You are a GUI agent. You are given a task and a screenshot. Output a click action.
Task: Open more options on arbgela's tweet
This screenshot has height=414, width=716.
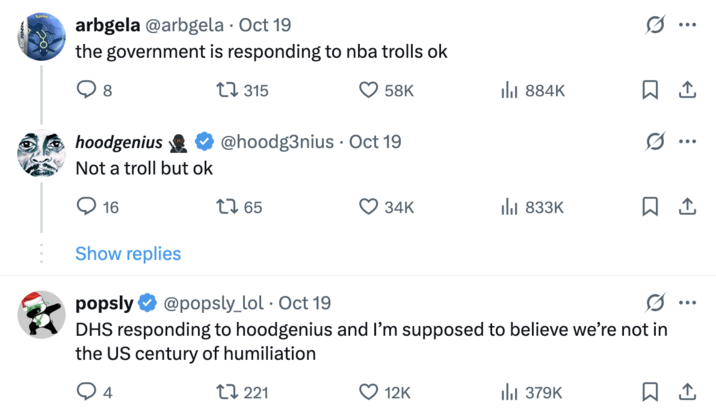click(x=687, y=25)
